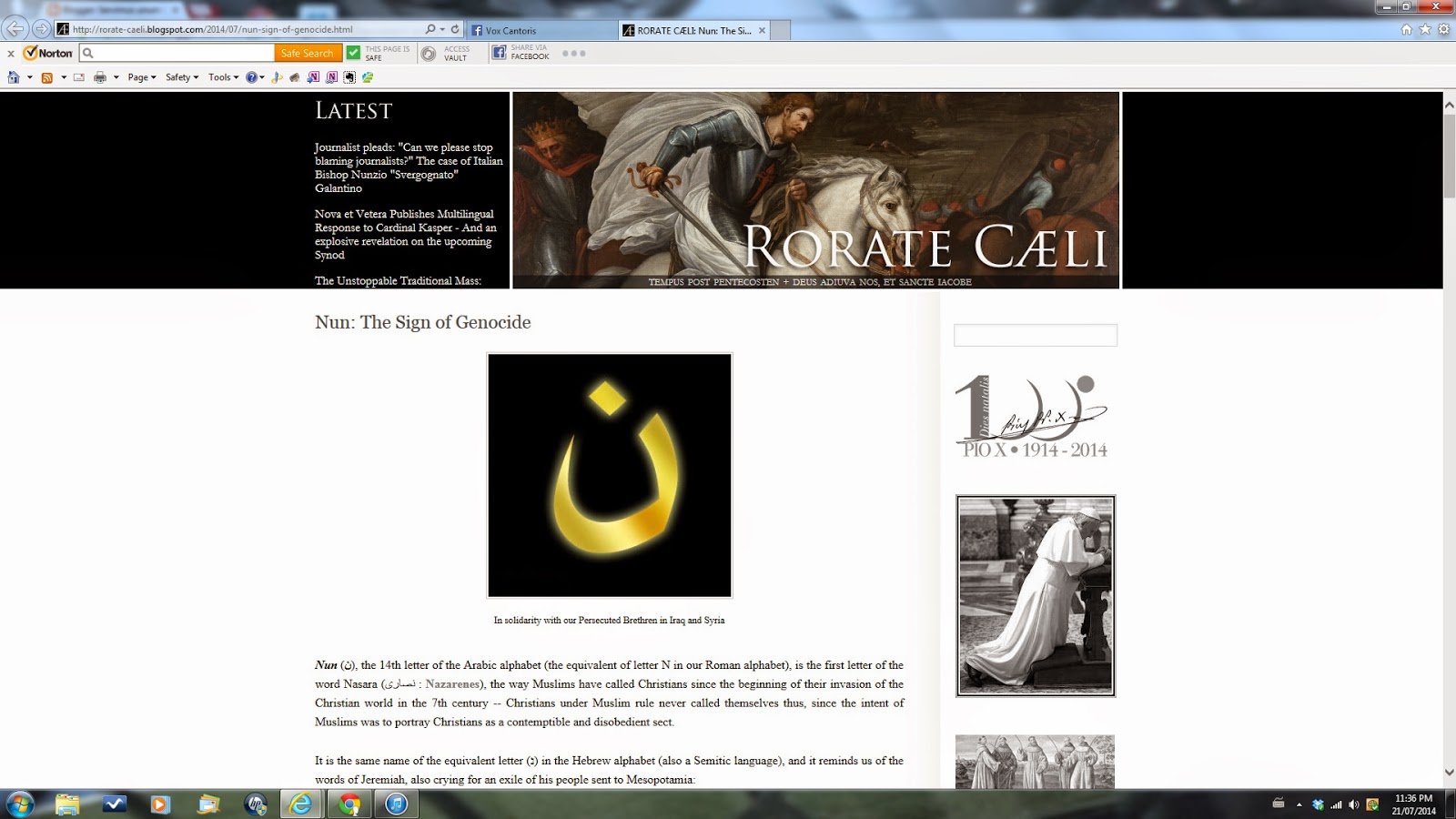This screenshot has width=1456, height=819.
Task: Launch the HP utility taskbar icon
Action: (256, 804)
